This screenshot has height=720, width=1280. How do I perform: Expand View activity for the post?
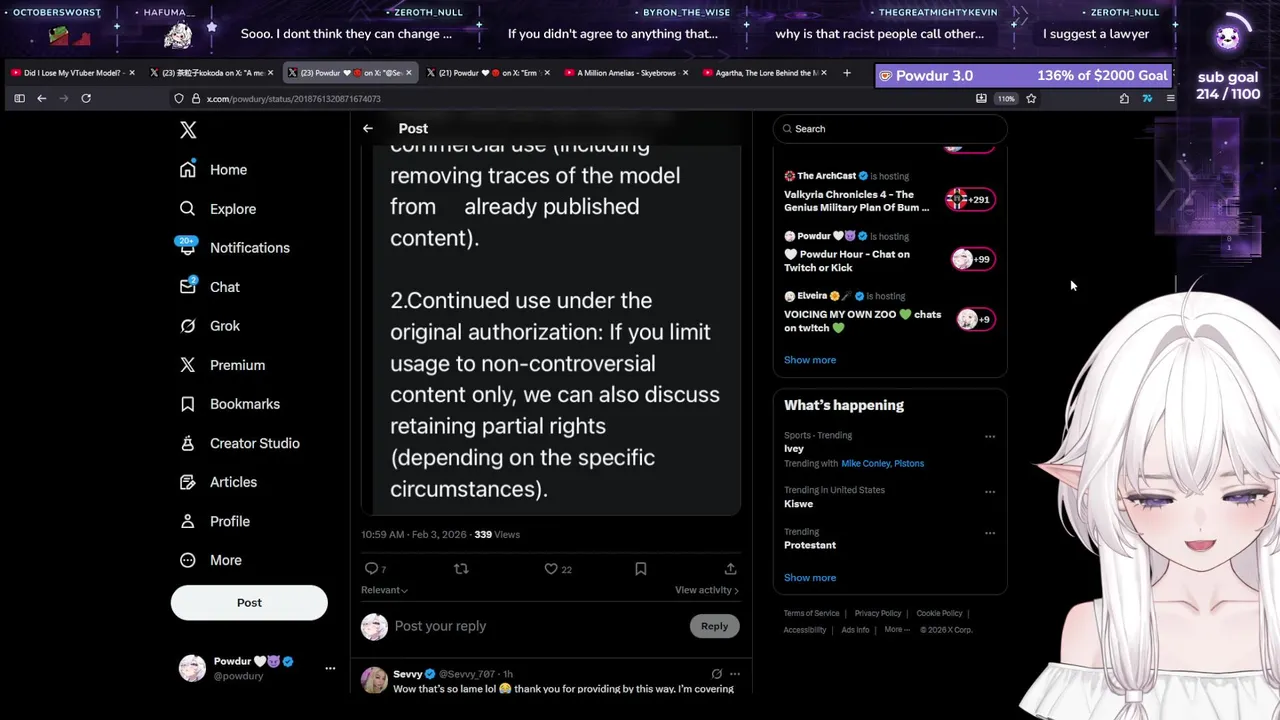click(x=706, y=590)
